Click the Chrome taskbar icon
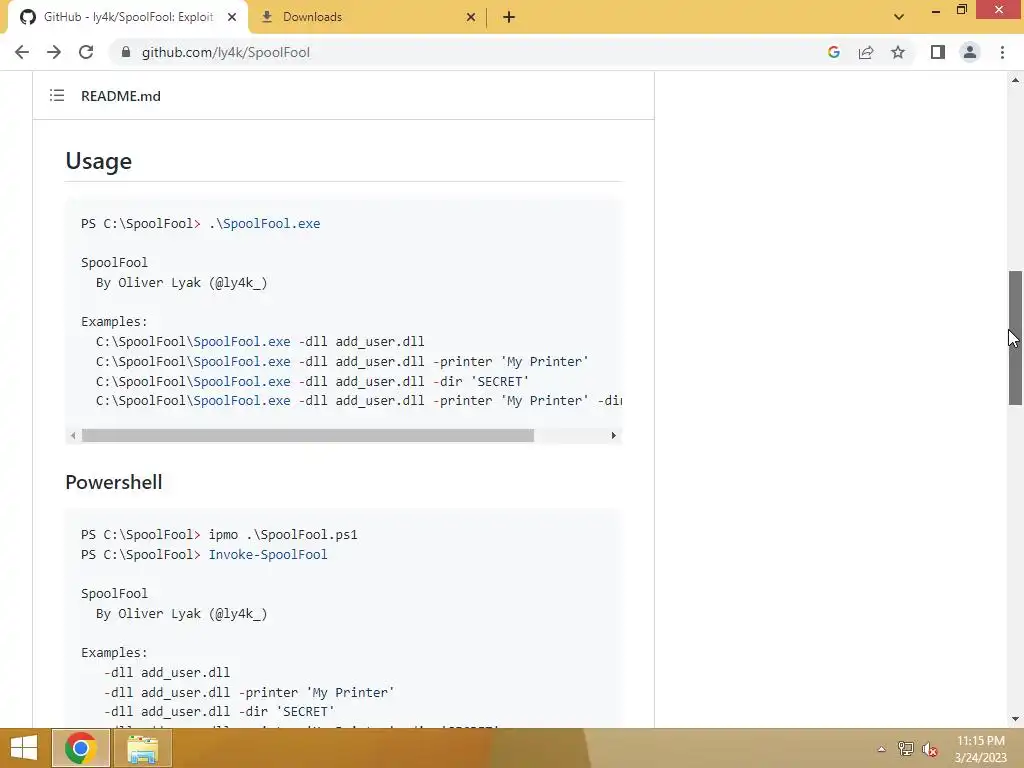Image resolution: width=1024 pixels, height=768 pixels. click(81, 748)
